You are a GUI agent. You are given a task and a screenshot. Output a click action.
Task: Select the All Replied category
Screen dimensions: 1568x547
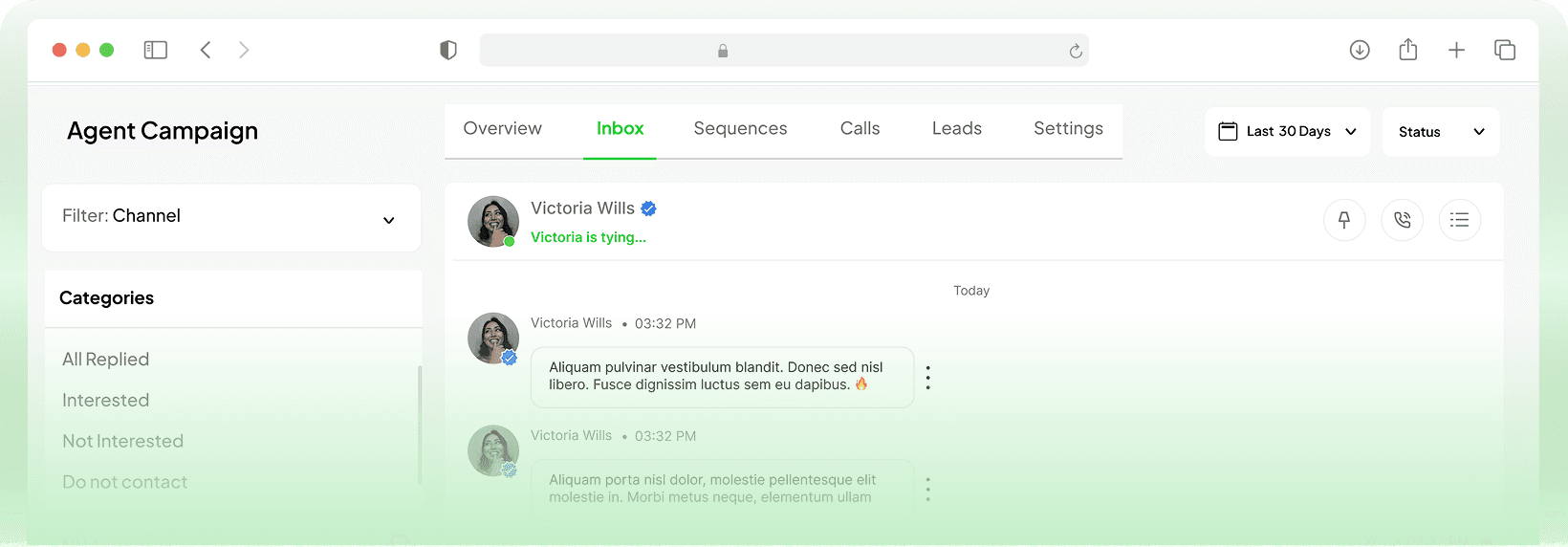tap(106, 360)
